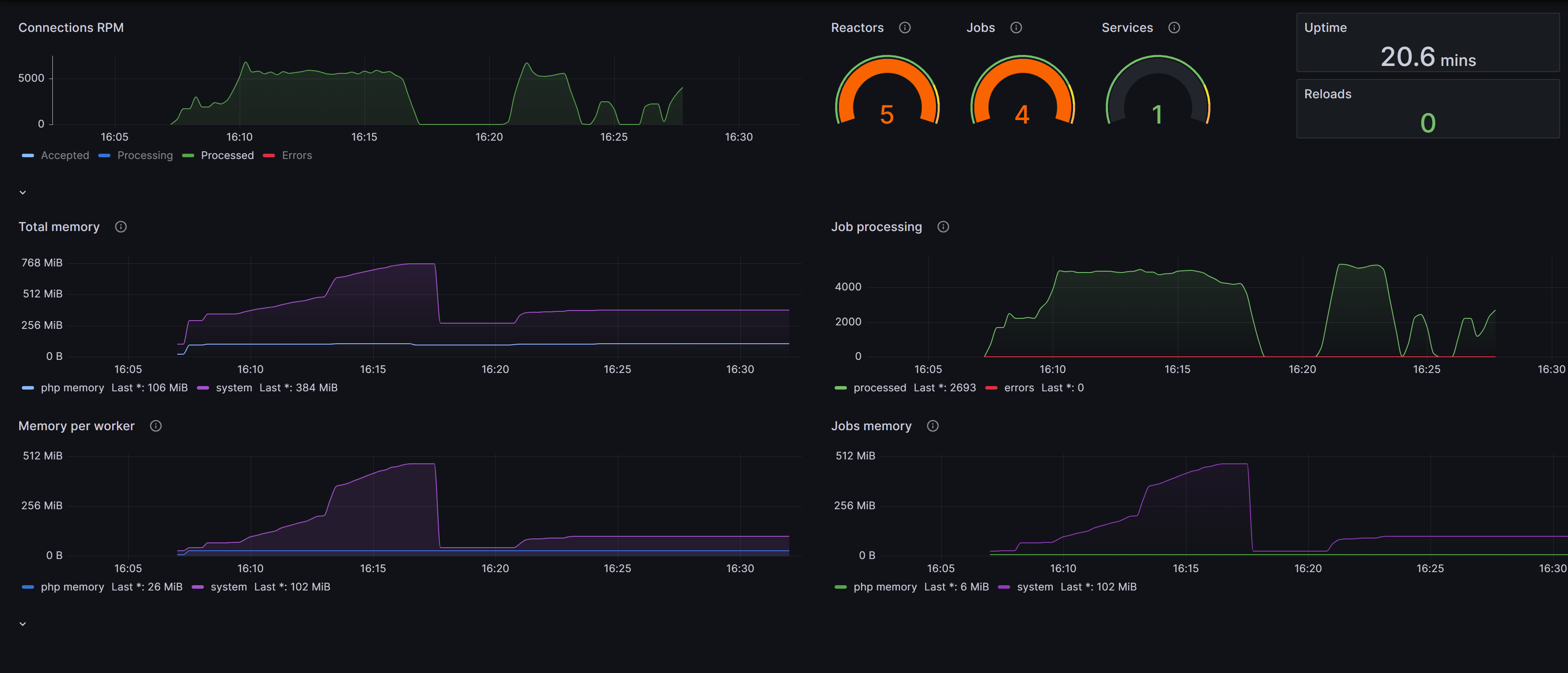This screenshot has height=673, width=1568.
Task: Open the Connections RPM panel title menu
Action: pos(71,28)
